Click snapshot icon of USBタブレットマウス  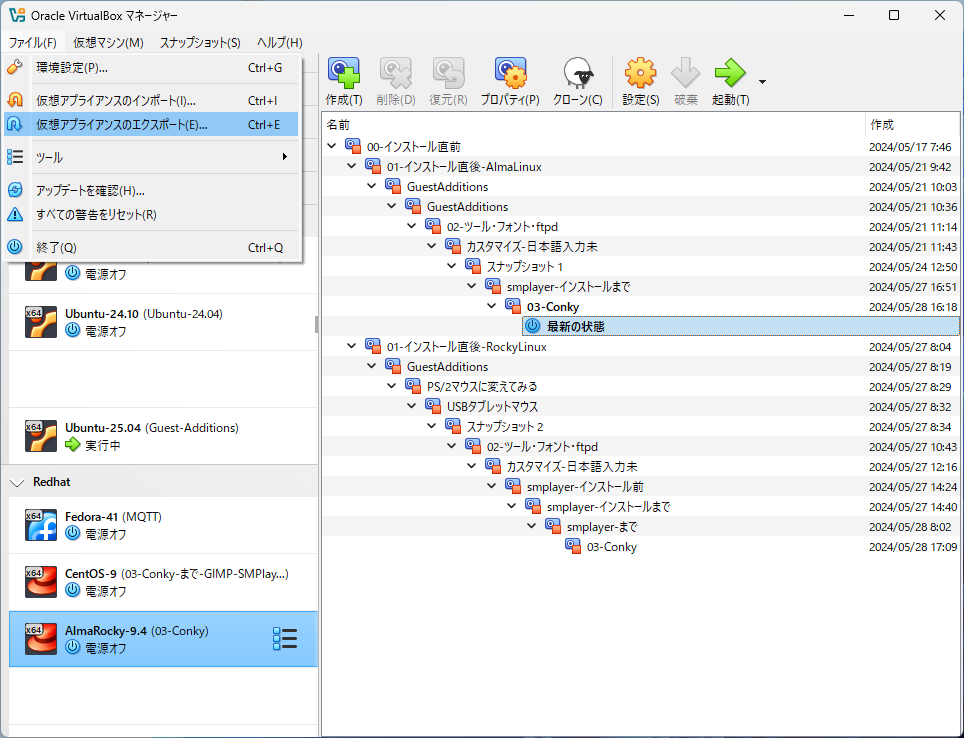[433, 407]
